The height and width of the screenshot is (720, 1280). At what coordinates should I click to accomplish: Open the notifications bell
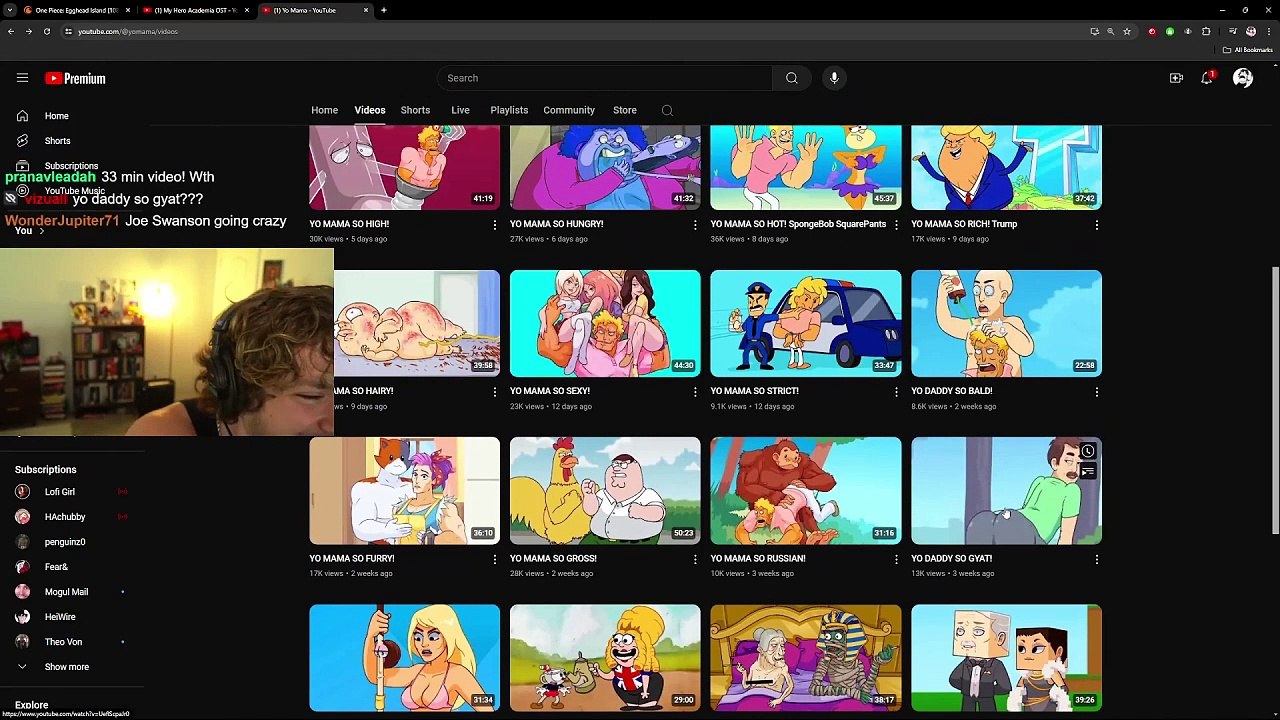tap(1207, 78)
